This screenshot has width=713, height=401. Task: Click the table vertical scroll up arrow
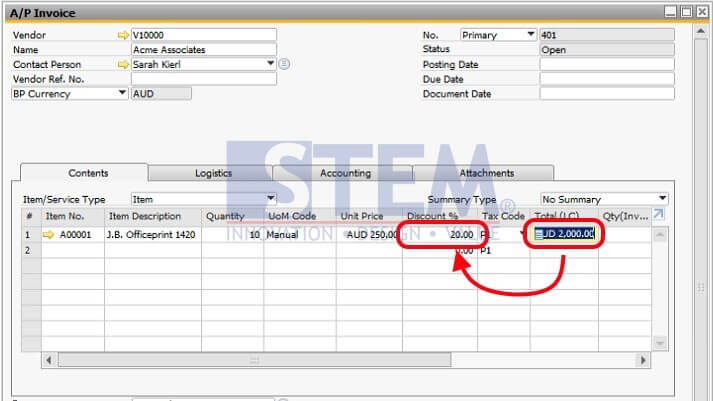coord(660,235)
